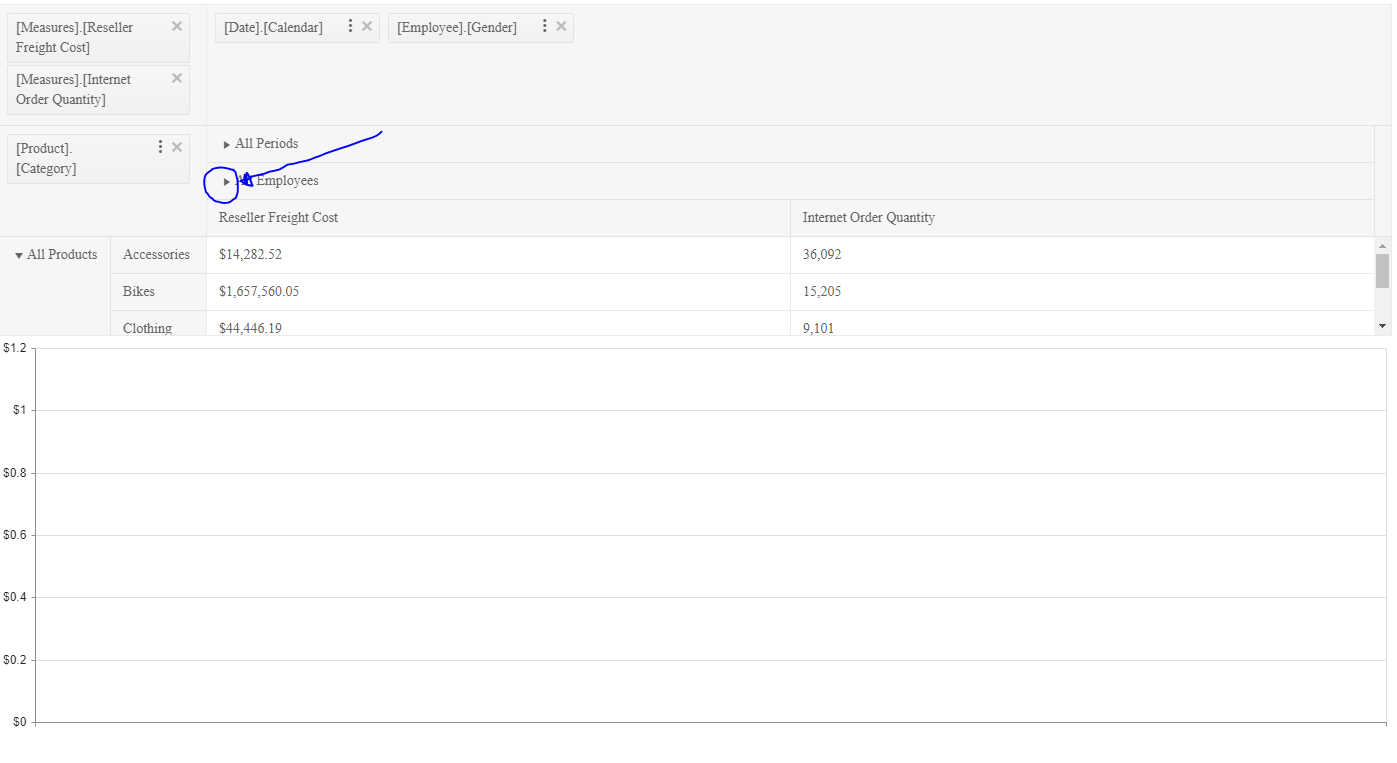Remove the Internet Order Quantity measure
Screen dimensions: 1397x763
point(177,78)
